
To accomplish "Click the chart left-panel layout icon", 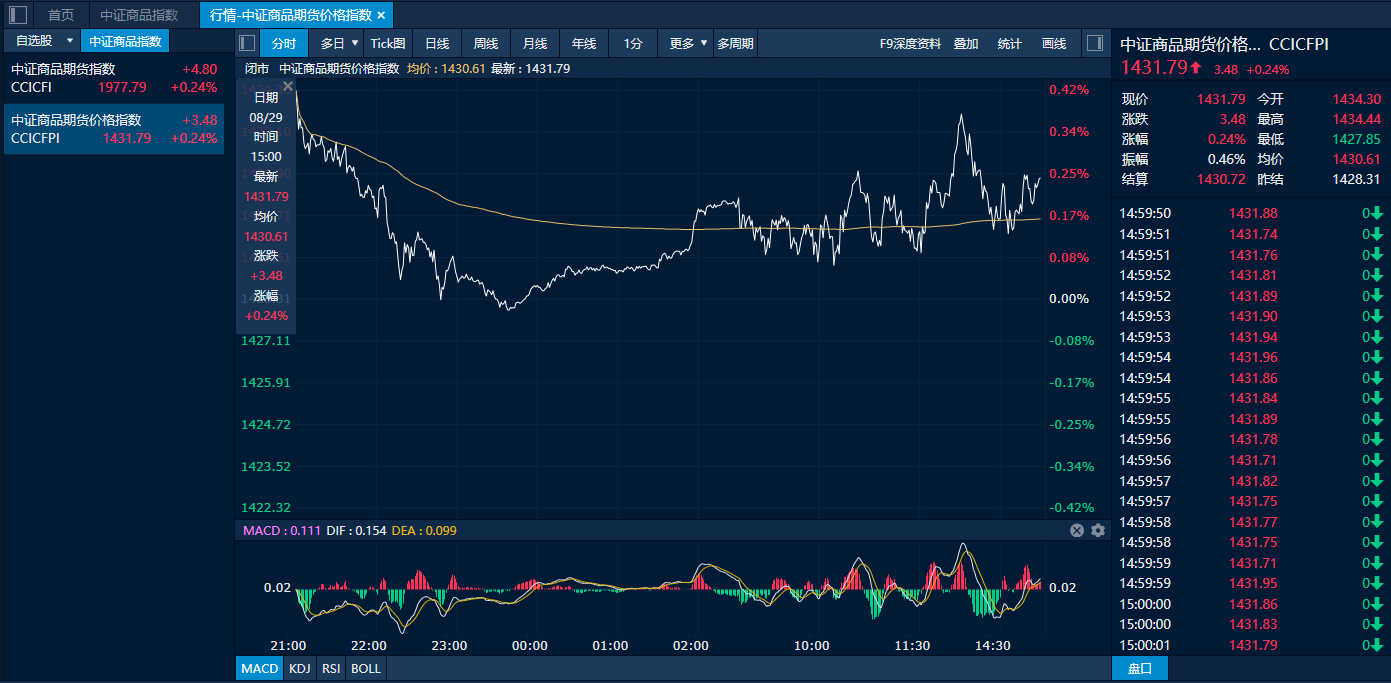I will point(248,43).
